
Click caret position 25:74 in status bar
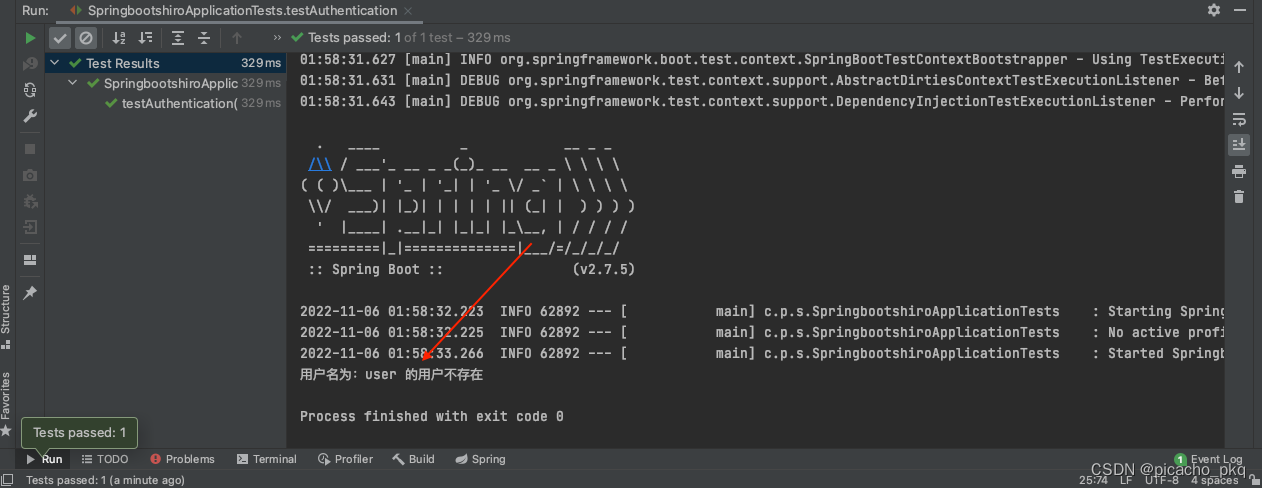[x=1093, y=480]
